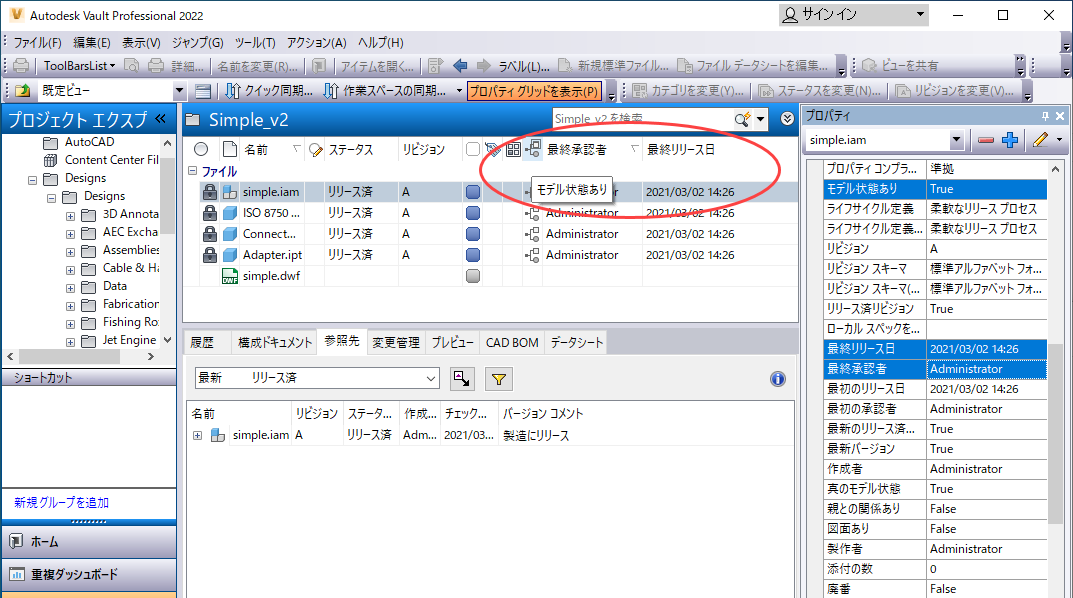
Task: Click the grid-style column header icon
Action: click(x=513, y=149)
